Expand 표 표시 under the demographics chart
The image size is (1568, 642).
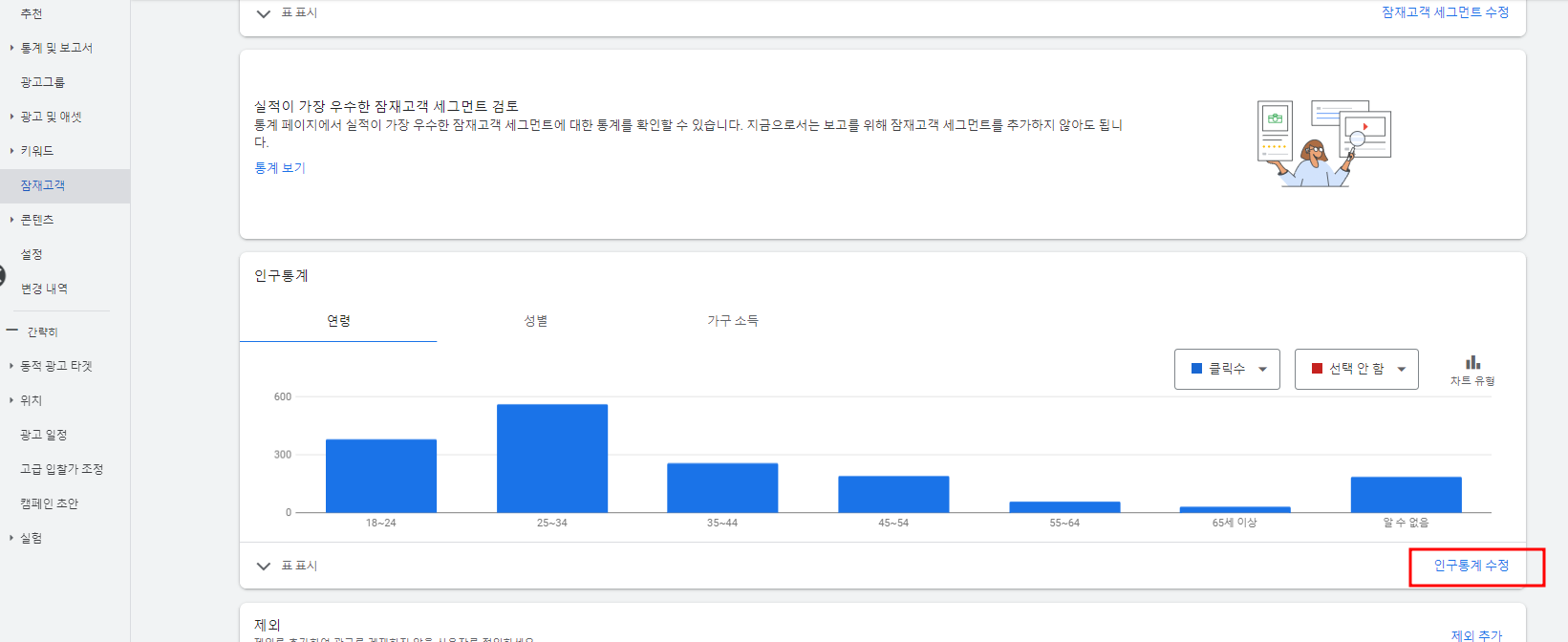(x=287, y=566)
